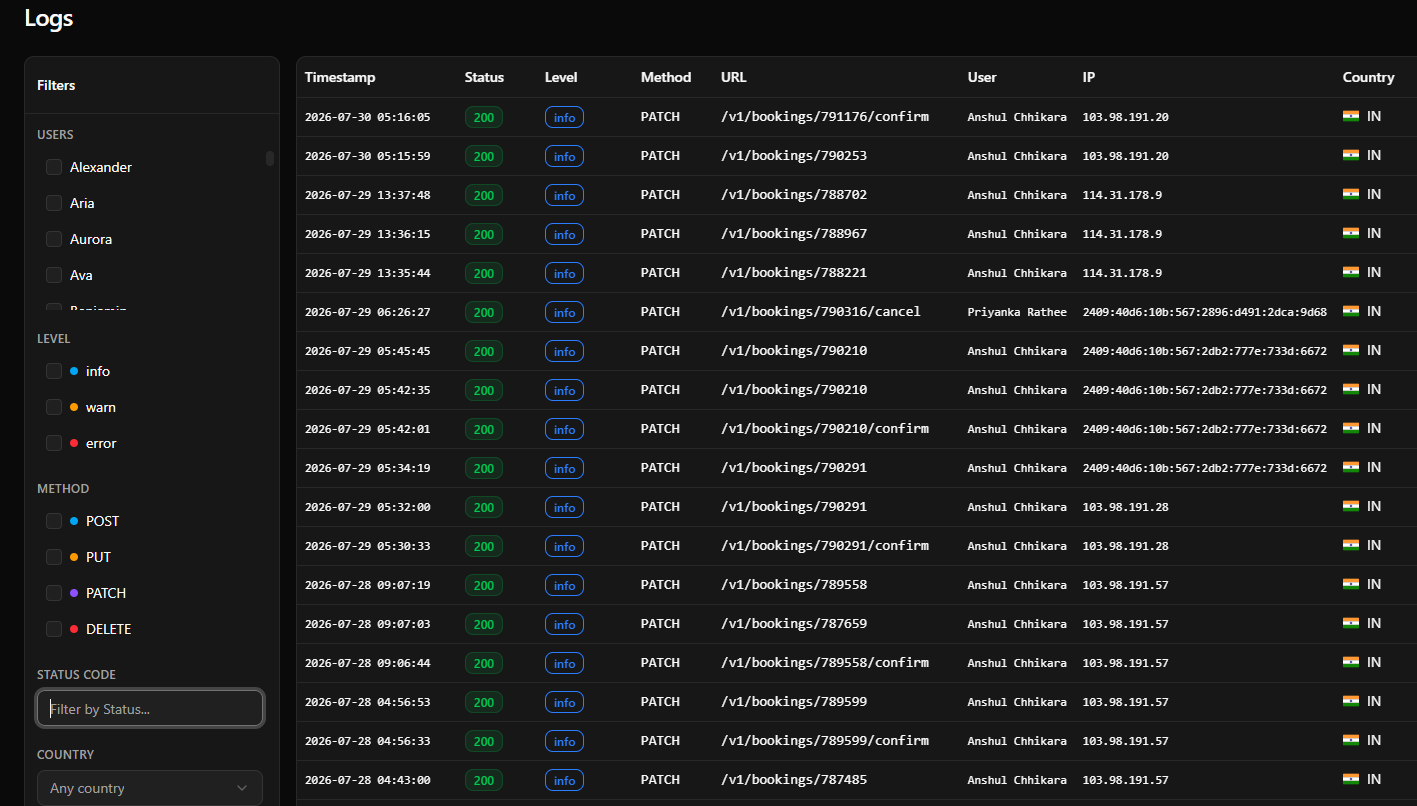The width and height of the screenshot is (1417, 806).
Task: Click PATCH method cell at 05:42:01
Action: click(x=660, y=428)
